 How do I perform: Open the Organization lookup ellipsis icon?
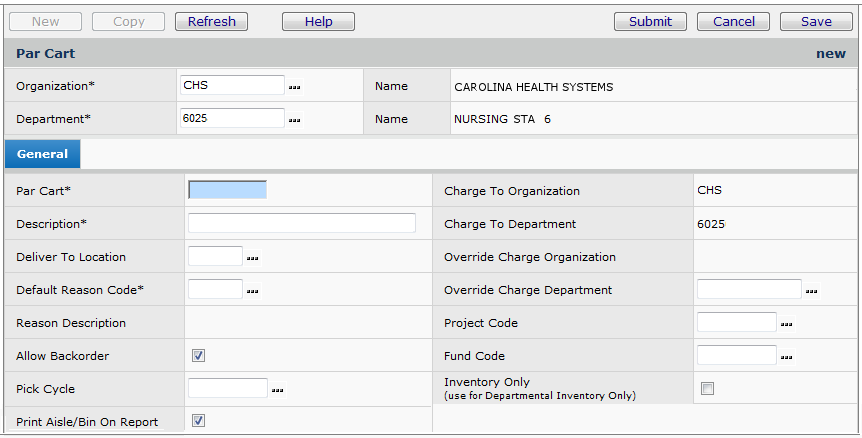(295, 88)
